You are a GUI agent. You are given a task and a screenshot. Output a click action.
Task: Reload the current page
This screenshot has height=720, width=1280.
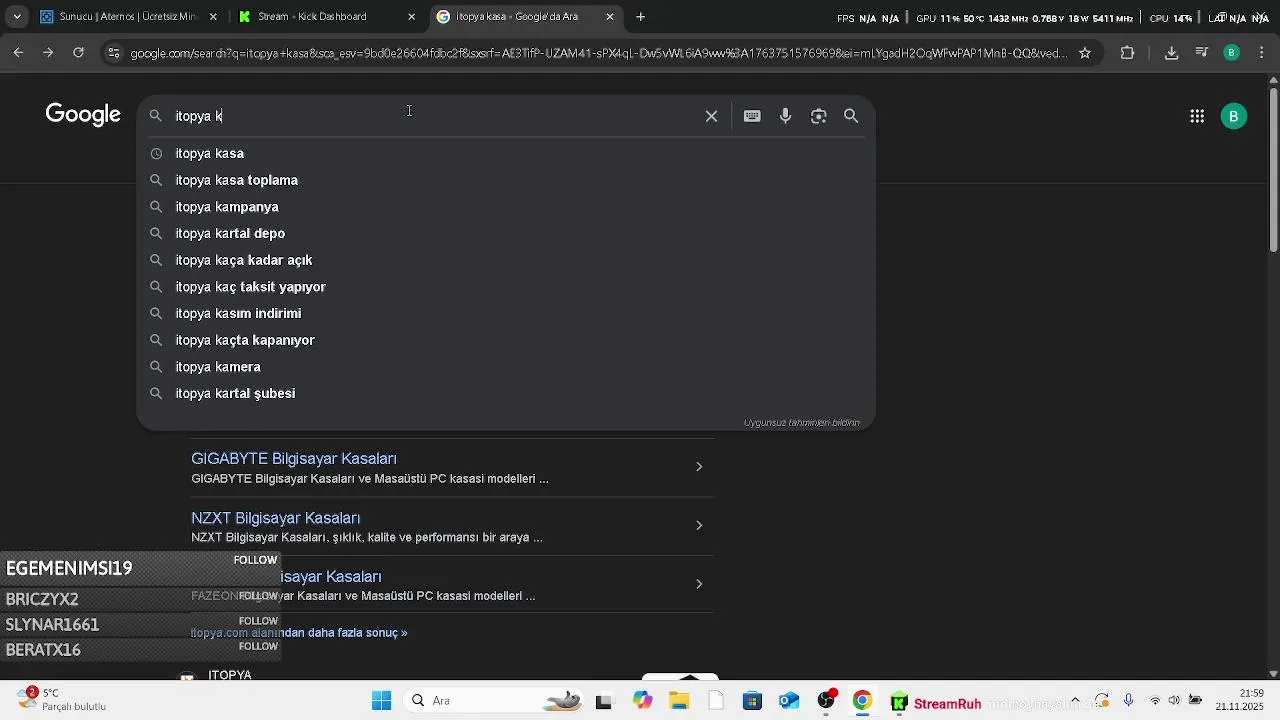tap(78, 53)
